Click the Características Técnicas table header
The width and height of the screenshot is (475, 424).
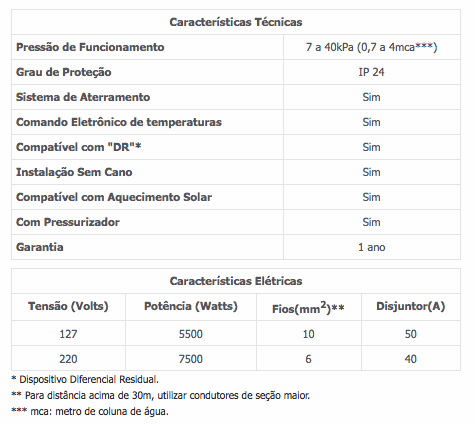click(x=236, y=22)
